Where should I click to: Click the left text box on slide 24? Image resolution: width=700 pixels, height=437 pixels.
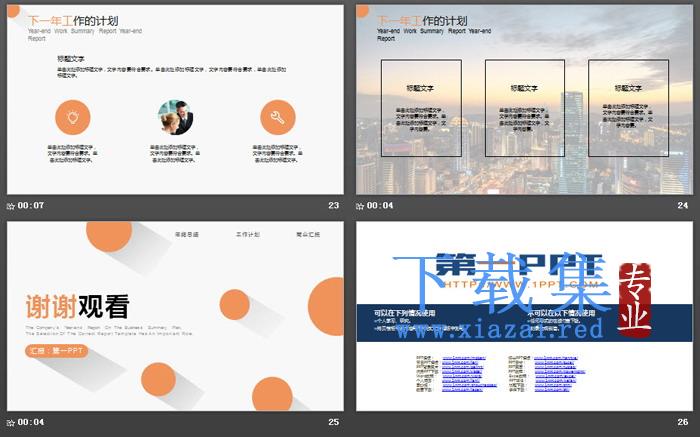coord(421,108)
